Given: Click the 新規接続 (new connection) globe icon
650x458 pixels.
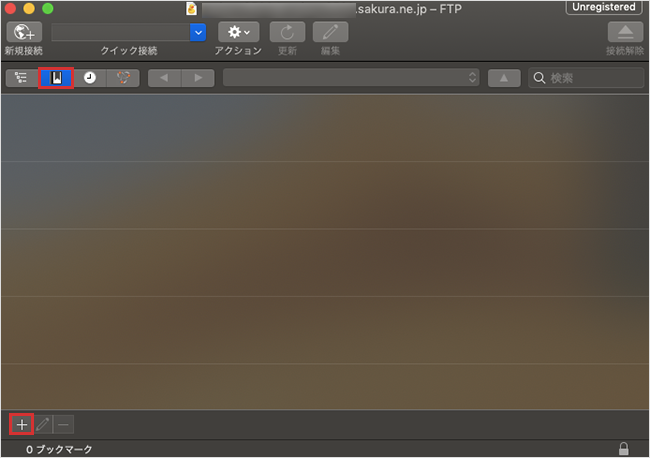Looking at the screenshot, I should (x=24, y=32).
